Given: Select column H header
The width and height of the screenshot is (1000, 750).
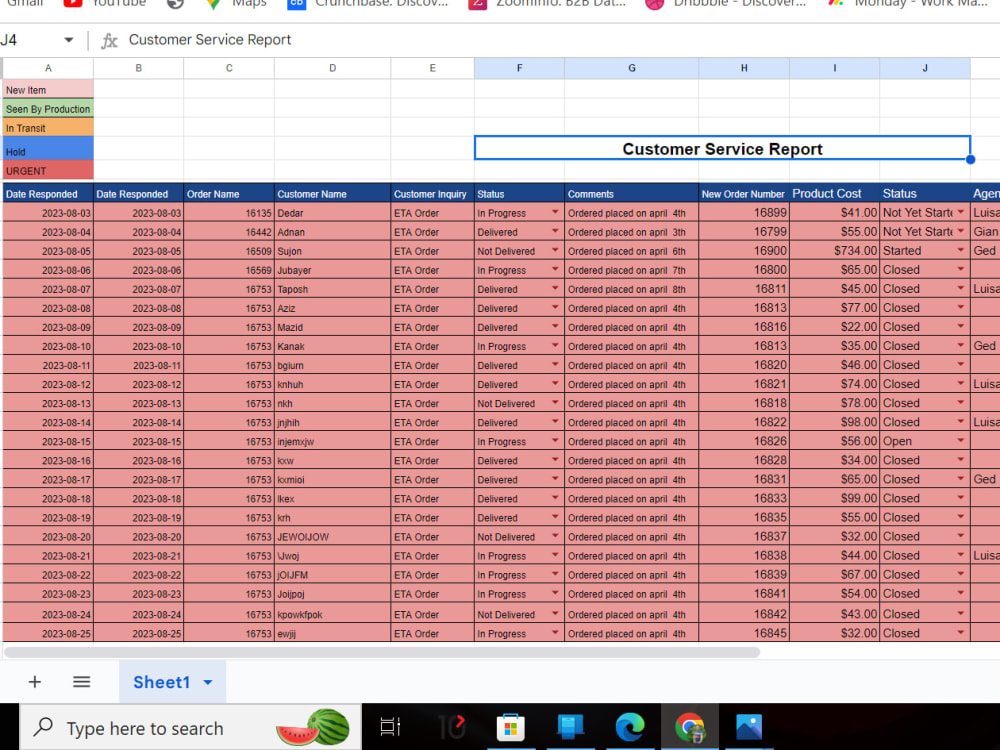Looking at the screenshot, I should tap(744, 68).
